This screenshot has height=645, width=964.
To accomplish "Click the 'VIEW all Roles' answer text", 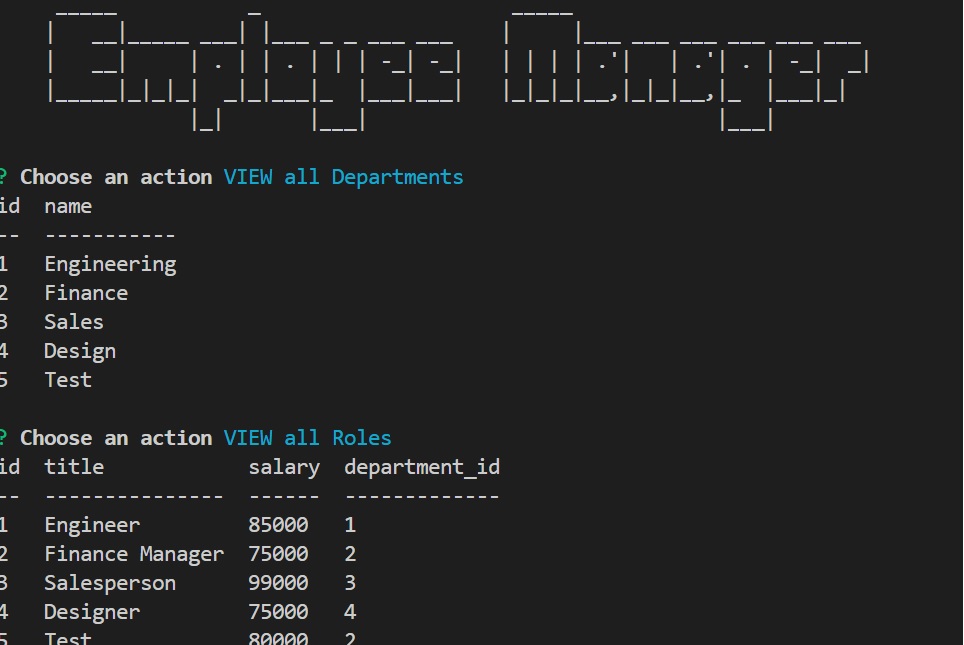I will click(x=307, y=438).
